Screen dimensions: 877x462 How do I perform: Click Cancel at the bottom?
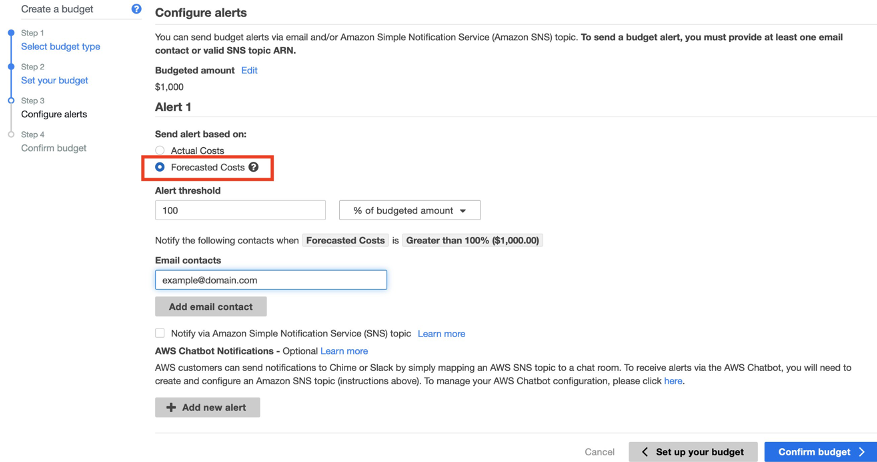599,452
